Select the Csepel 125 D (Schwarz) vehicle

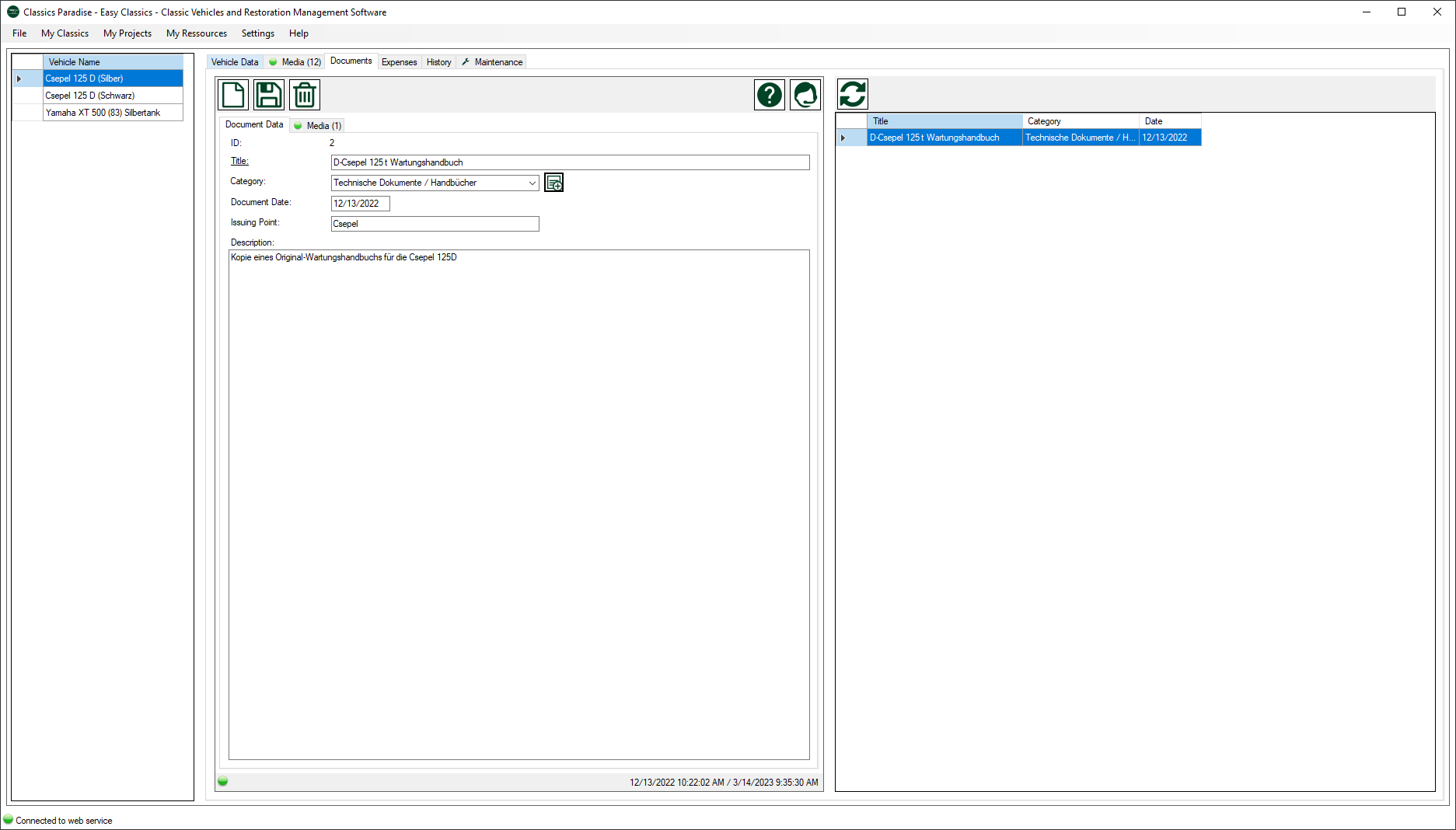point(90,96)
